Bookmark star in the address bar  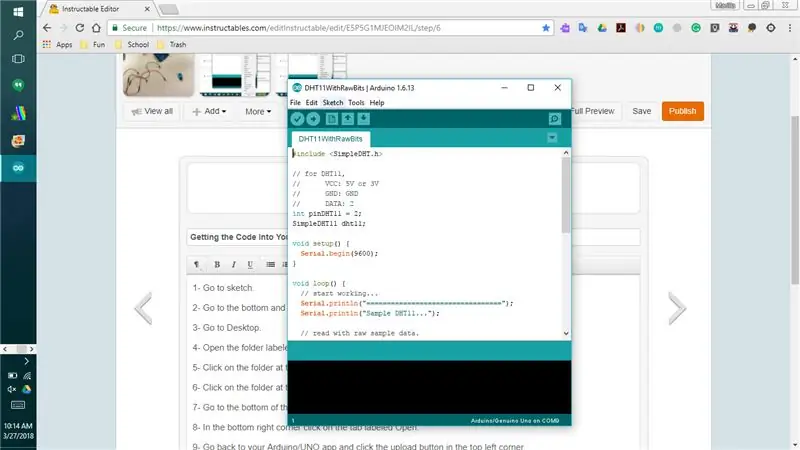[x=546, y=28]
